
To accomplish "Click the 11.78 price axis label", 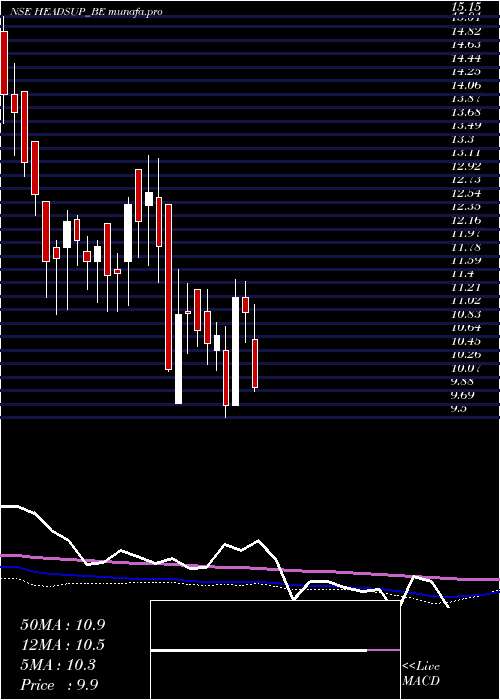I will point(466,247).
